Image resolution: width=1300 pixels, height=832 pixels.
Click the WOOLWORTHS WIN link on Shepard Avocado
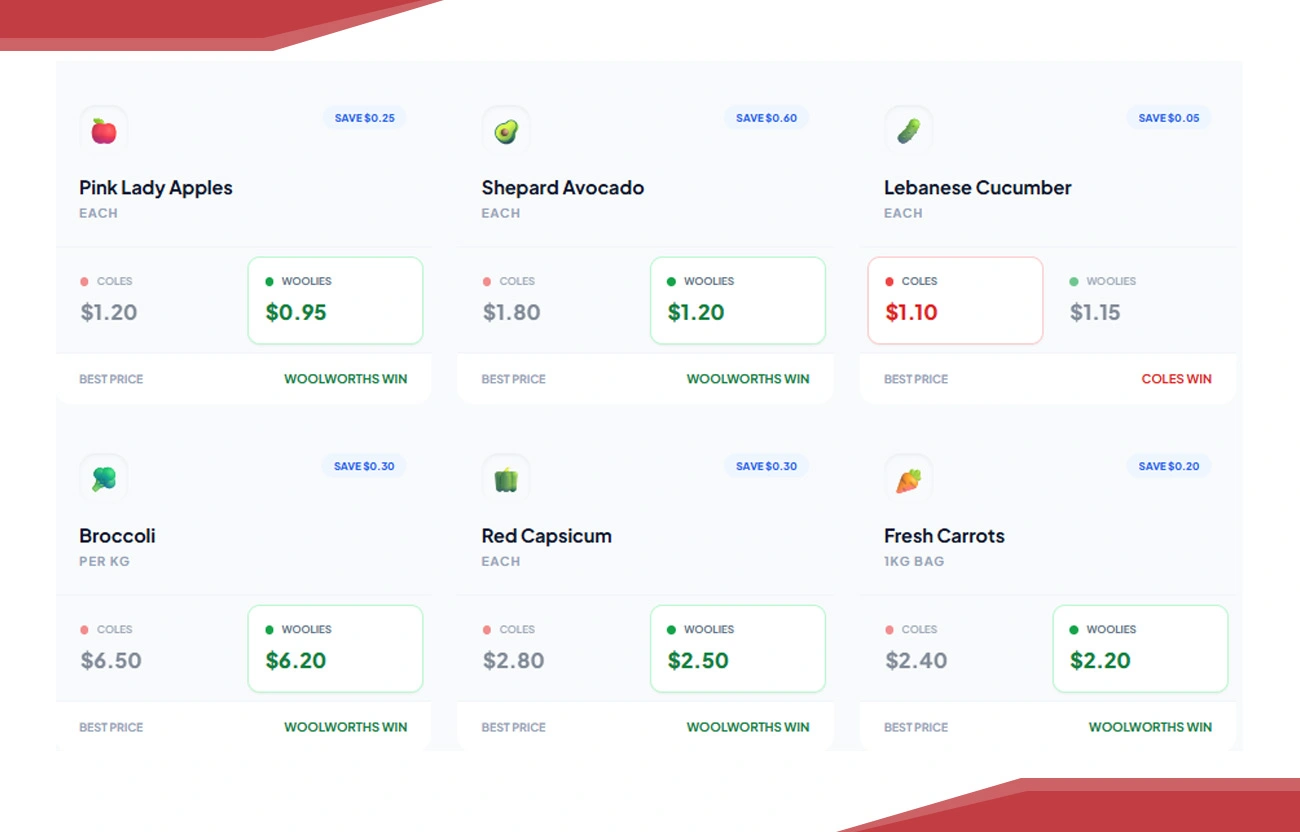pyautogui.click(x=748, y=379)
